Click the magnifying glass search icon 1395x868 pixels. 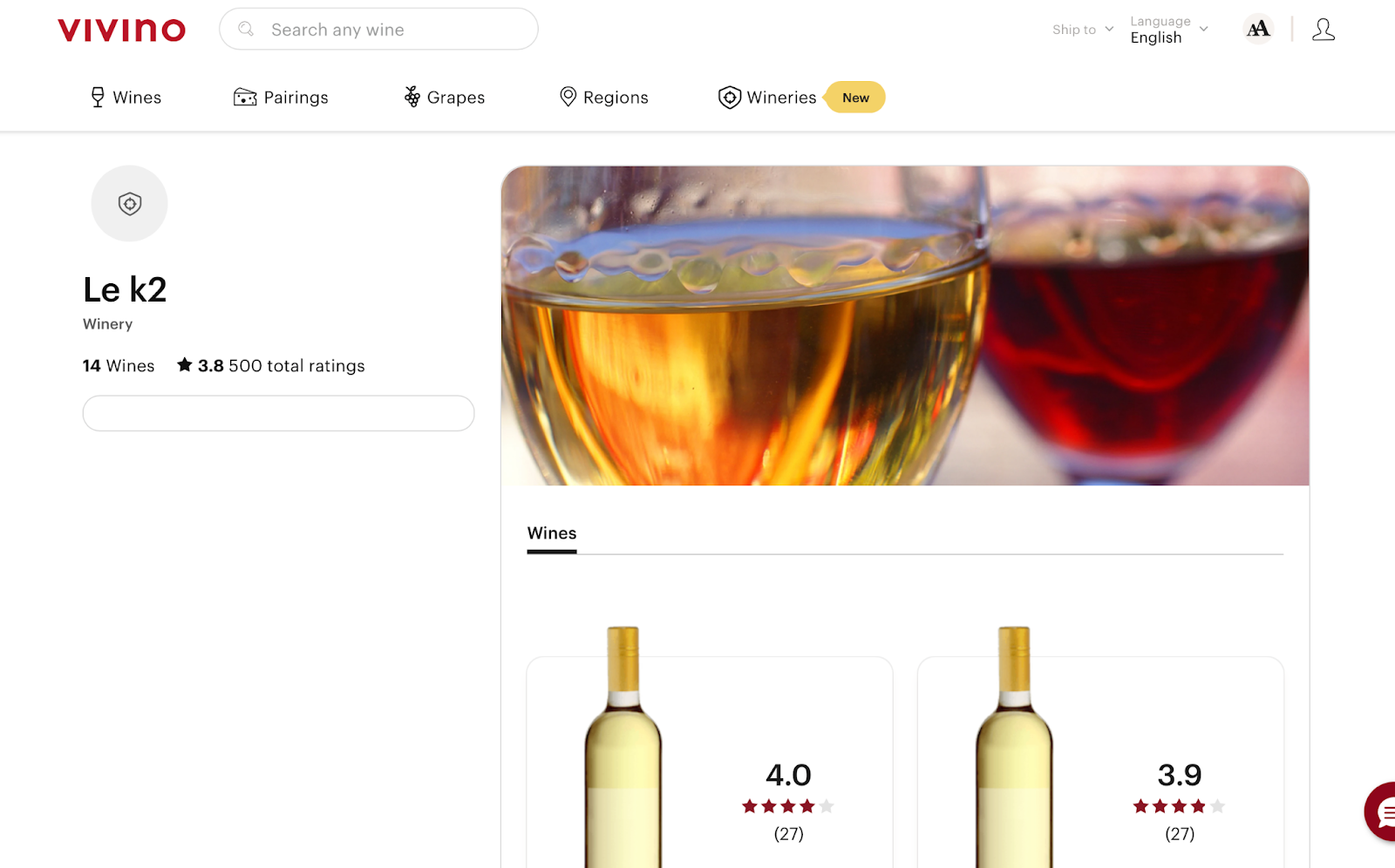[x=247, y=30]
